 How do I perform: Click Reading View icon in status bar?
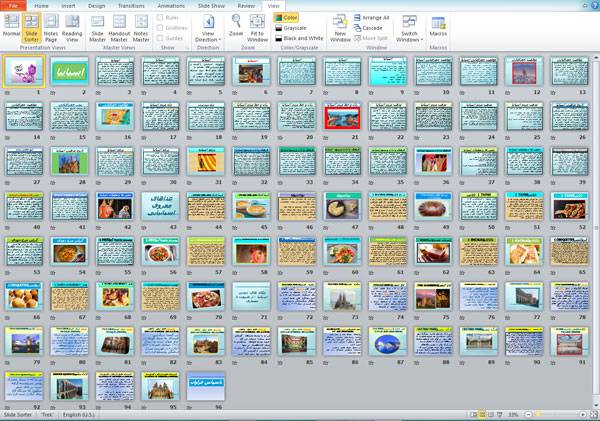coord(491,414)
